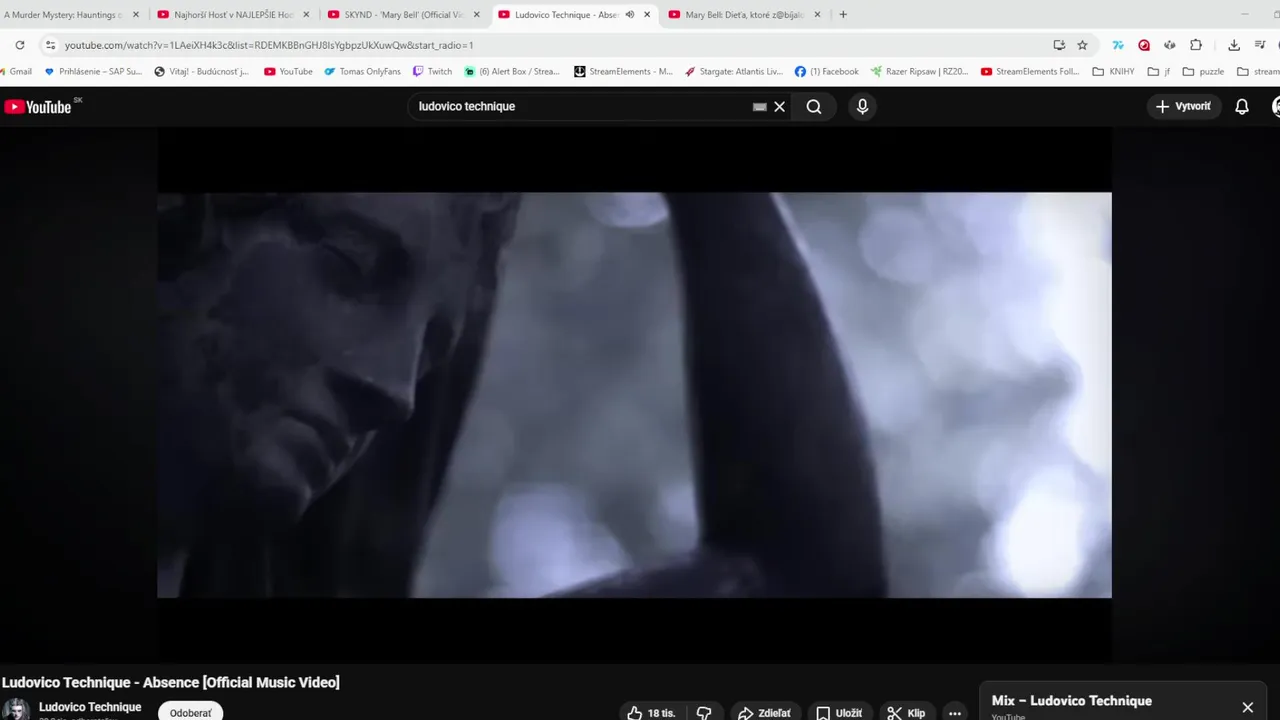Open the Tomas OnlyFans bookmark

click(x=362, y=72)
